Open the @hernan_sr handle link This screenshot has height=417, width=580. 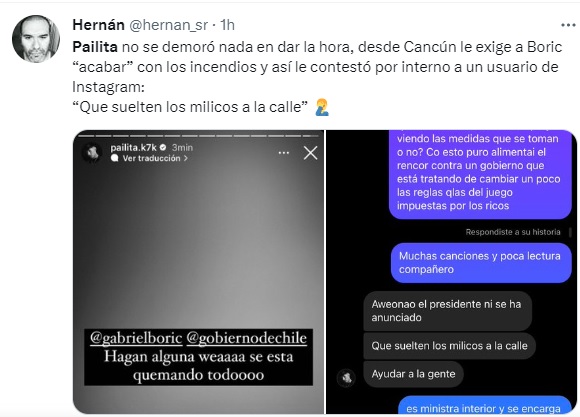(168, 25)
